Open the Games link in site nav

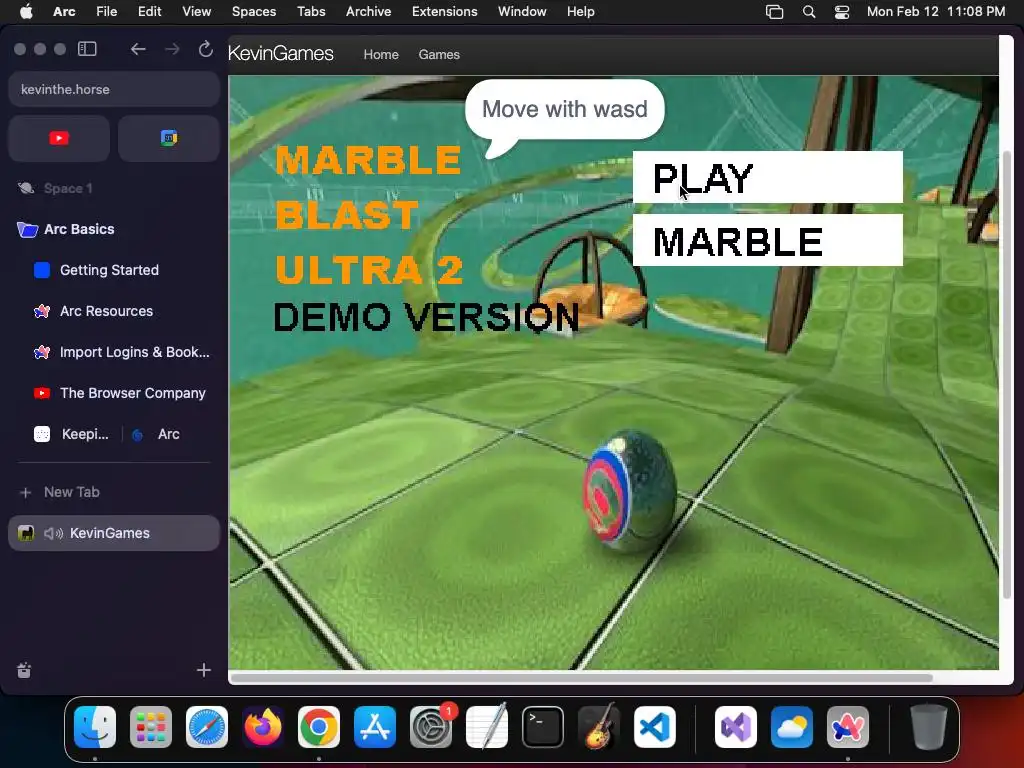(x=439, y=55)
